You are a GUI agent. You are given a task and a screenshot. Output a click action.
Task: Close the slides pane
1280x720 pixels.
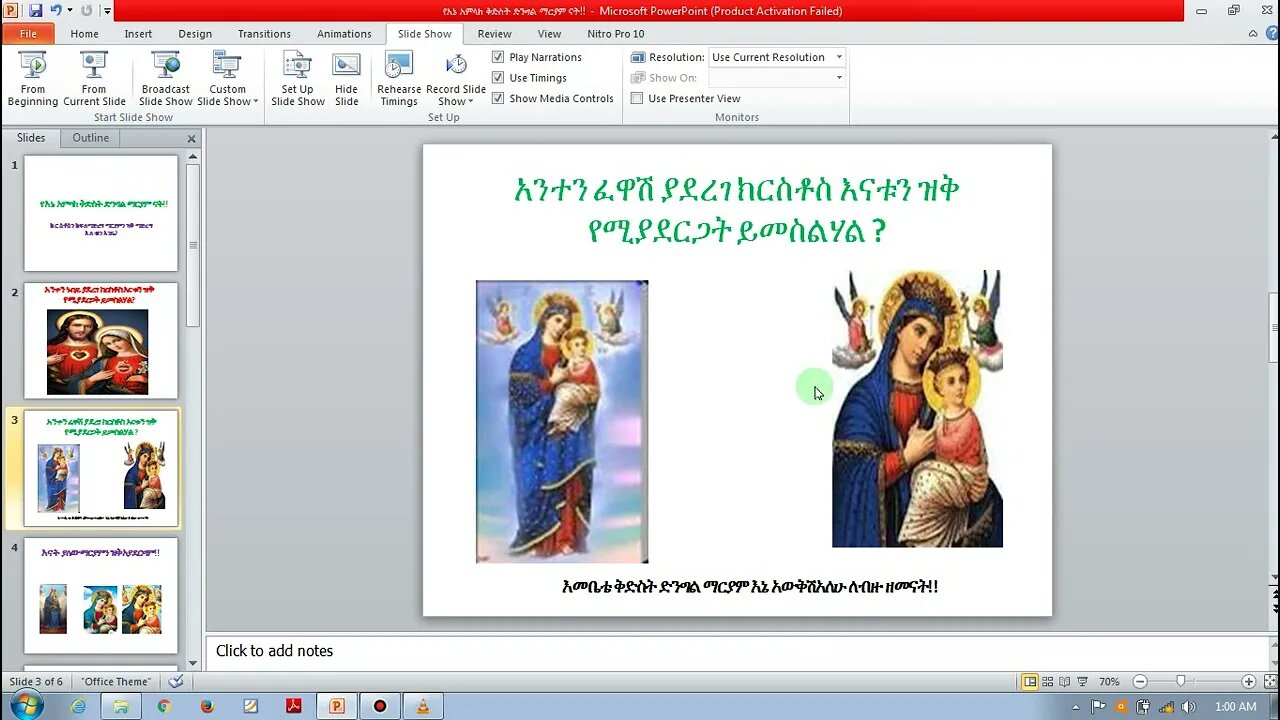(x=192, y=139)
